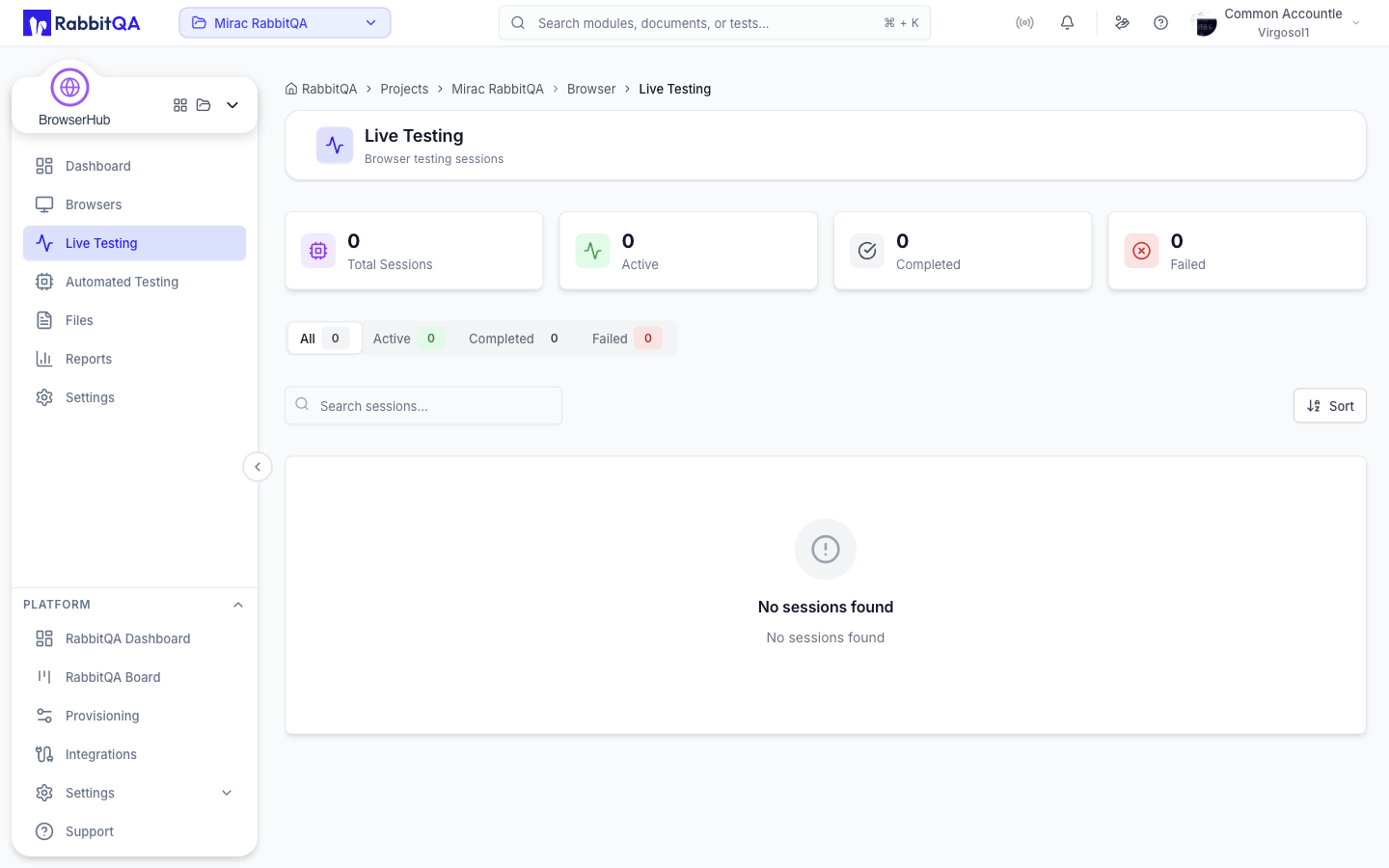The image size is (1389, 868).
Task: Click the Completed stats card
Action: [963, 251]
